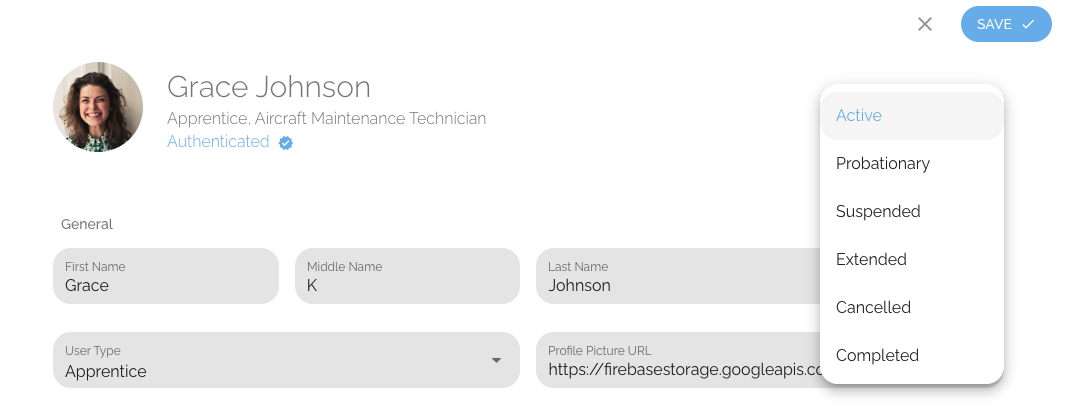Click the Grace Johnson name heading
Screen dimensions: 1070x410
click(269, 87)
